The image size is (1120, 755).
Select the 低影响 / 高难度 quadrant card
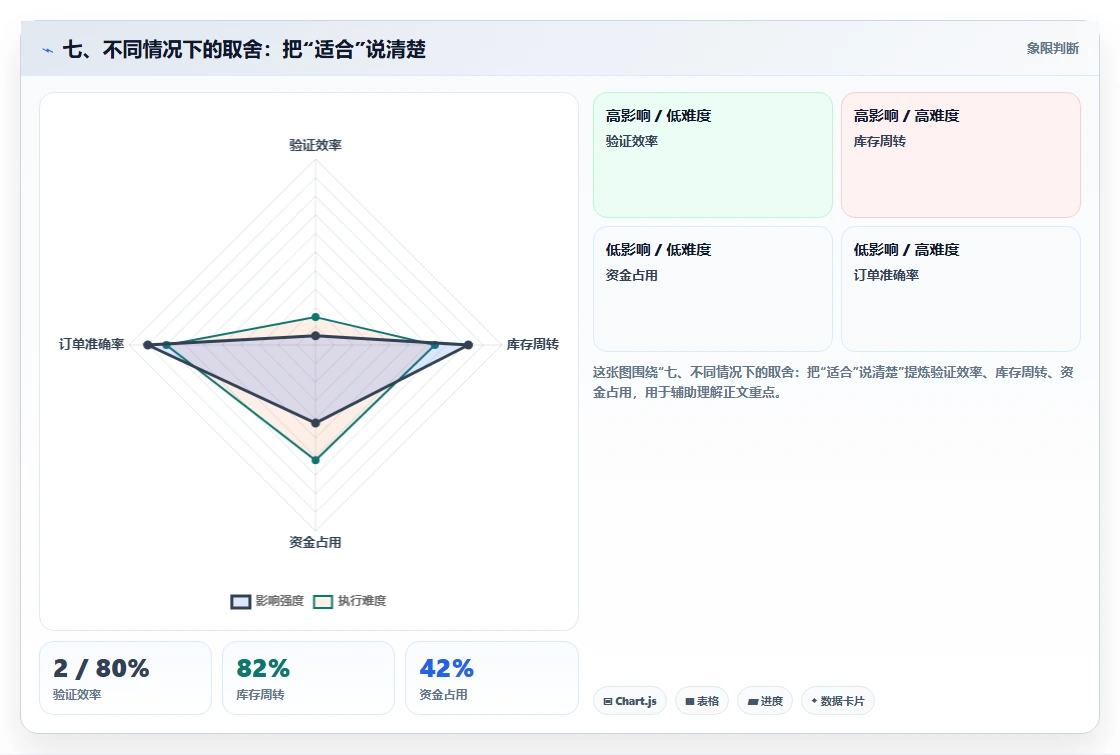pos(961,289)
